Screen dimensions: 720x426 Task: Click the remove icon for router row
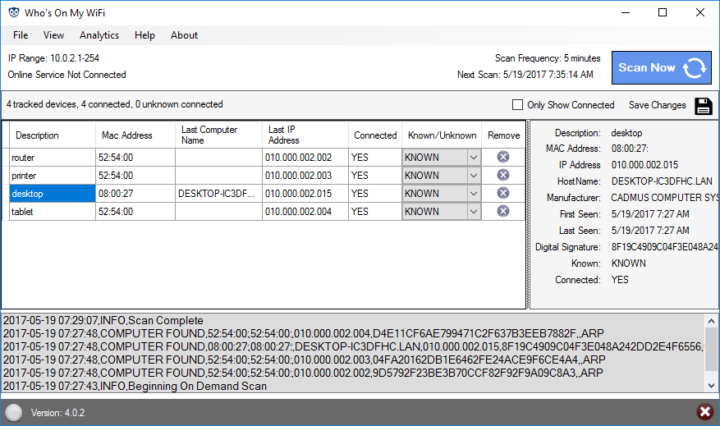click(503, 157)
